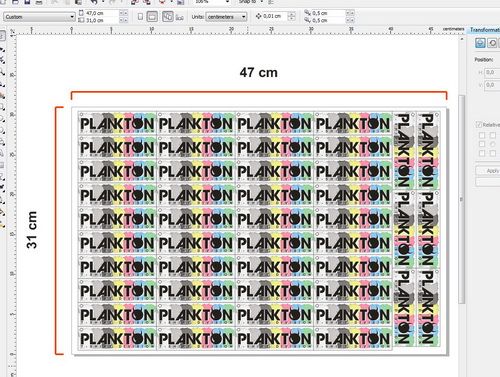Click the vertical canvas scrollbar

click(x=461, y=199)
